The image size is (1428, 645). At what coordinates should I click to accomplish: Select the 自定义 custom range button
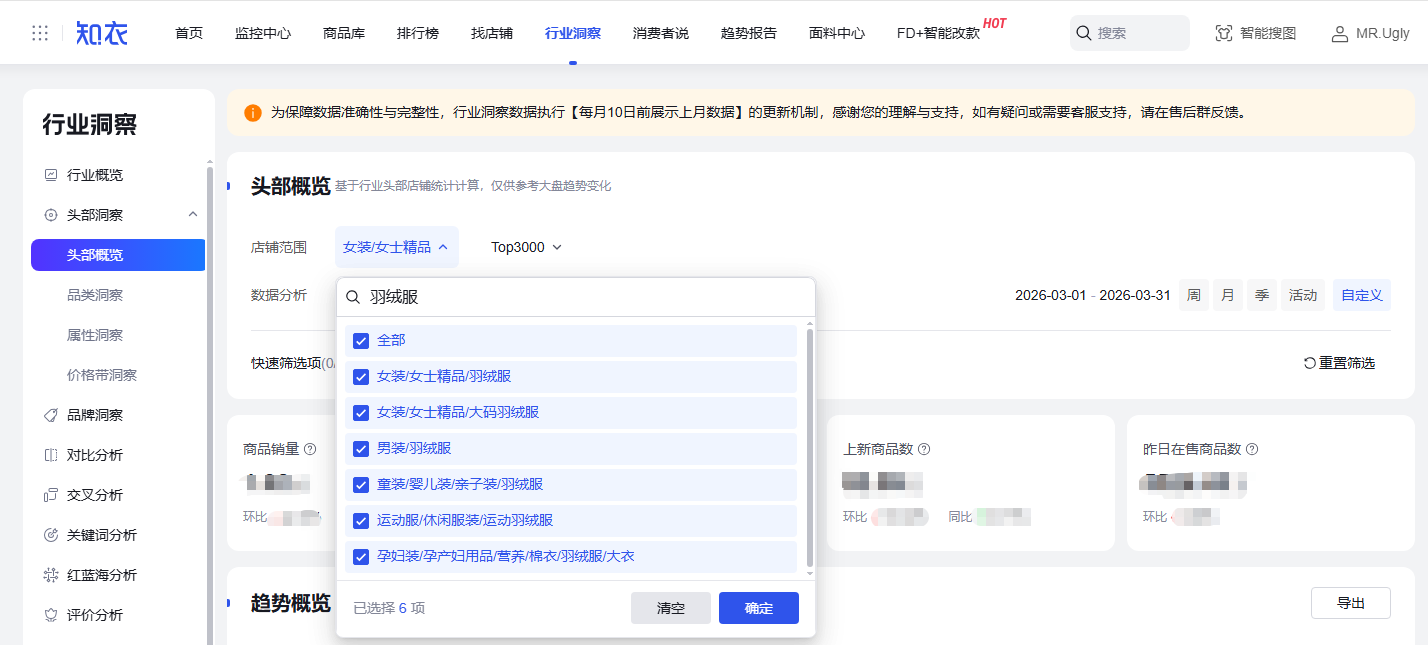tap(1362, 295)
